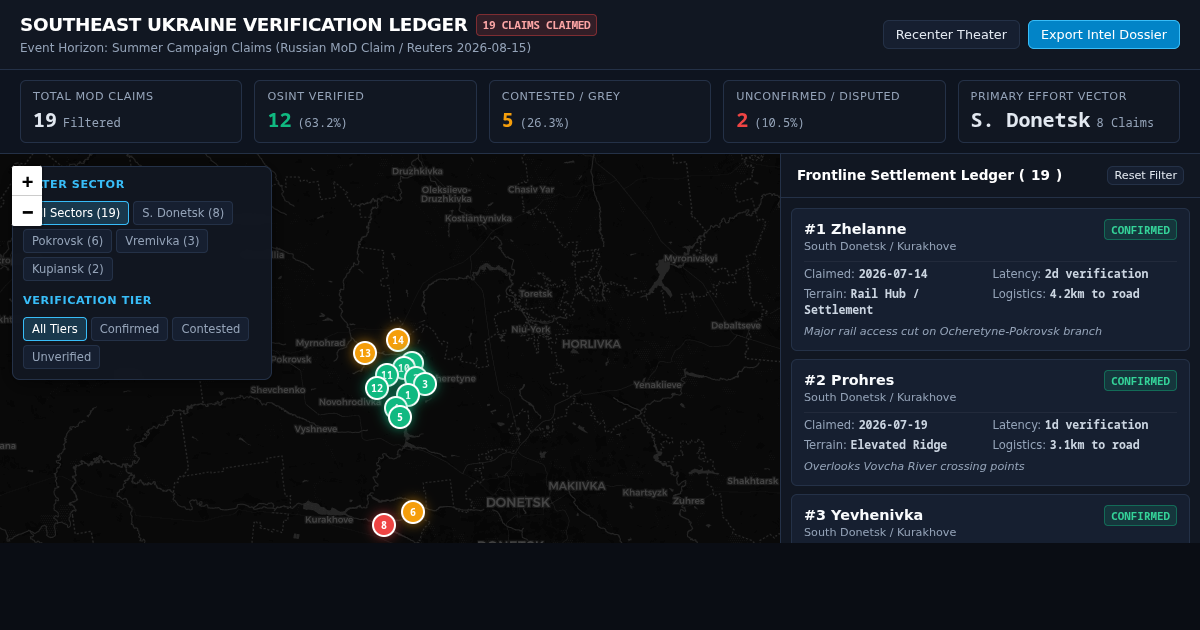Click Prohres Vovcha River note
This screenshot has height=630, width=1200.
[914, 467]
